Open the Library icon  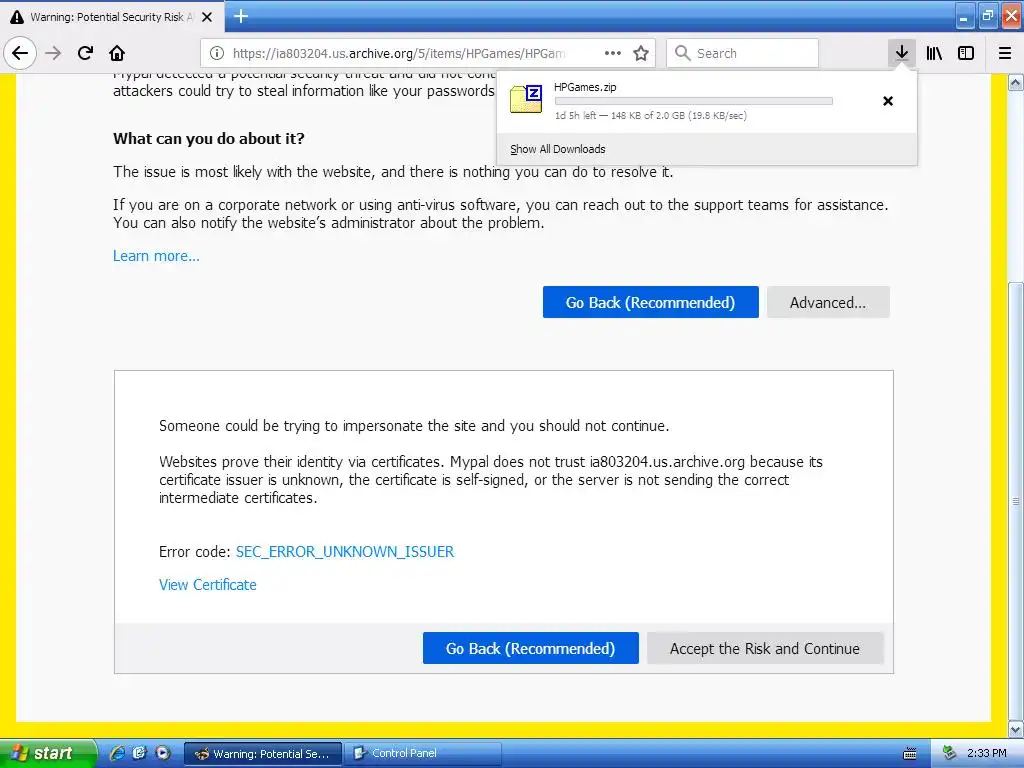pyautogui.click(x=934, y=53)
